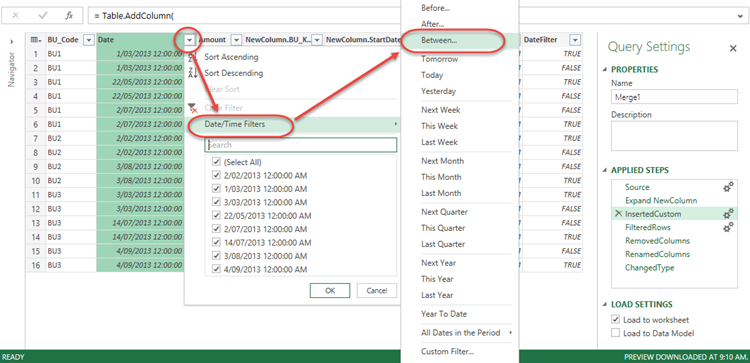Uncheck the 14/07/2013 12:00:00 AM checkbox
This screenshot has height=363, width=750.
click(x=215, y=242)
